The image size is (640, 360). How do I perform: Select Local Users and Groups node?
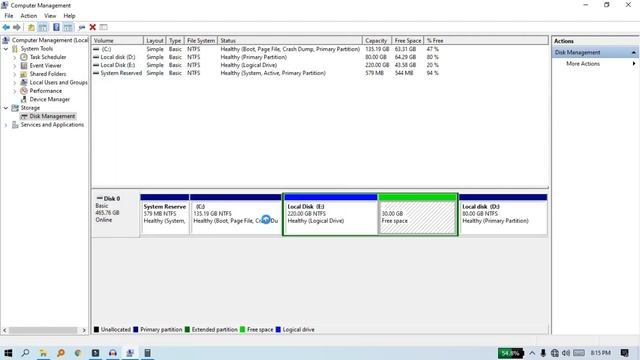tap(58, 82)
